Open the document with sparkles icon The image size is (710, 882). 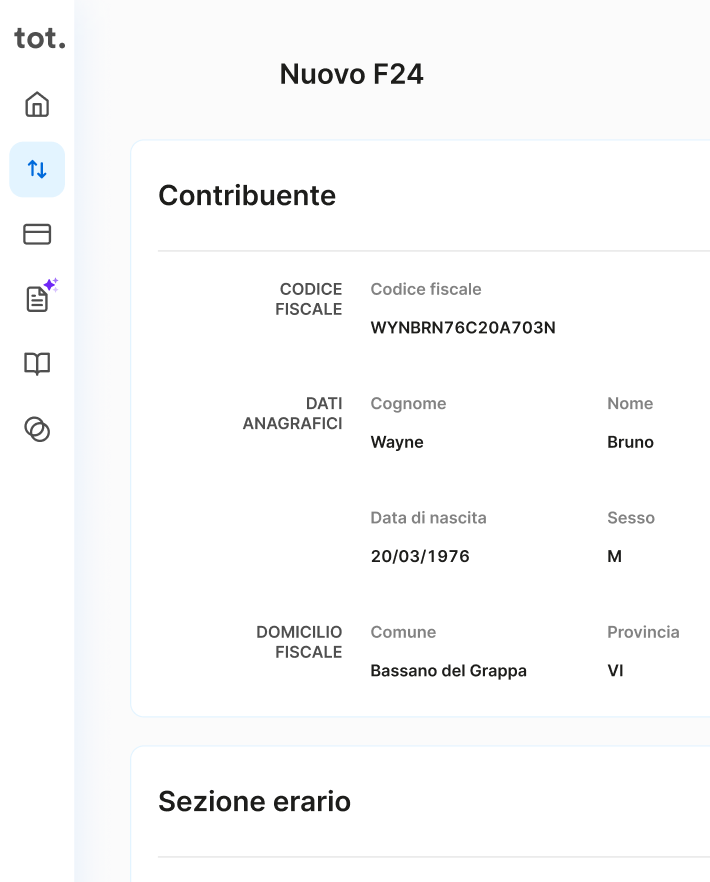pyautogui.click(x=37, y=299)
